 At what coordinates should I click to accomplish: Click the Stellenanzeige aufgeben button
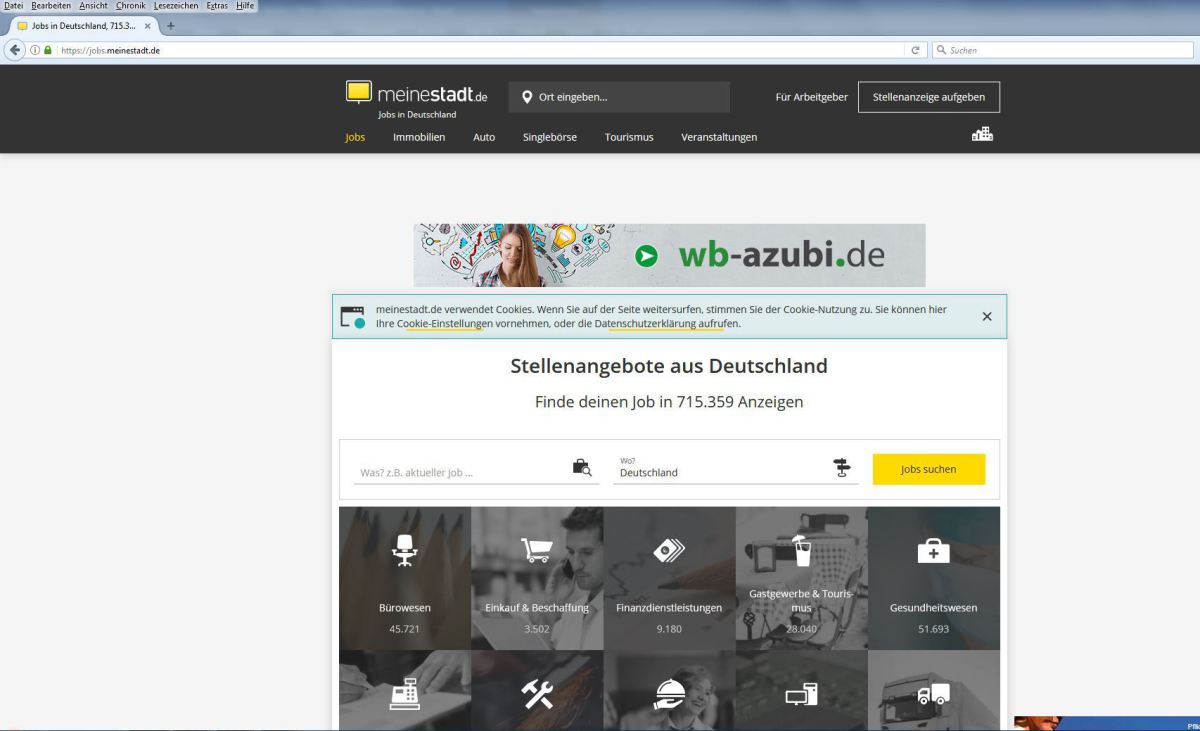(929, 97)
